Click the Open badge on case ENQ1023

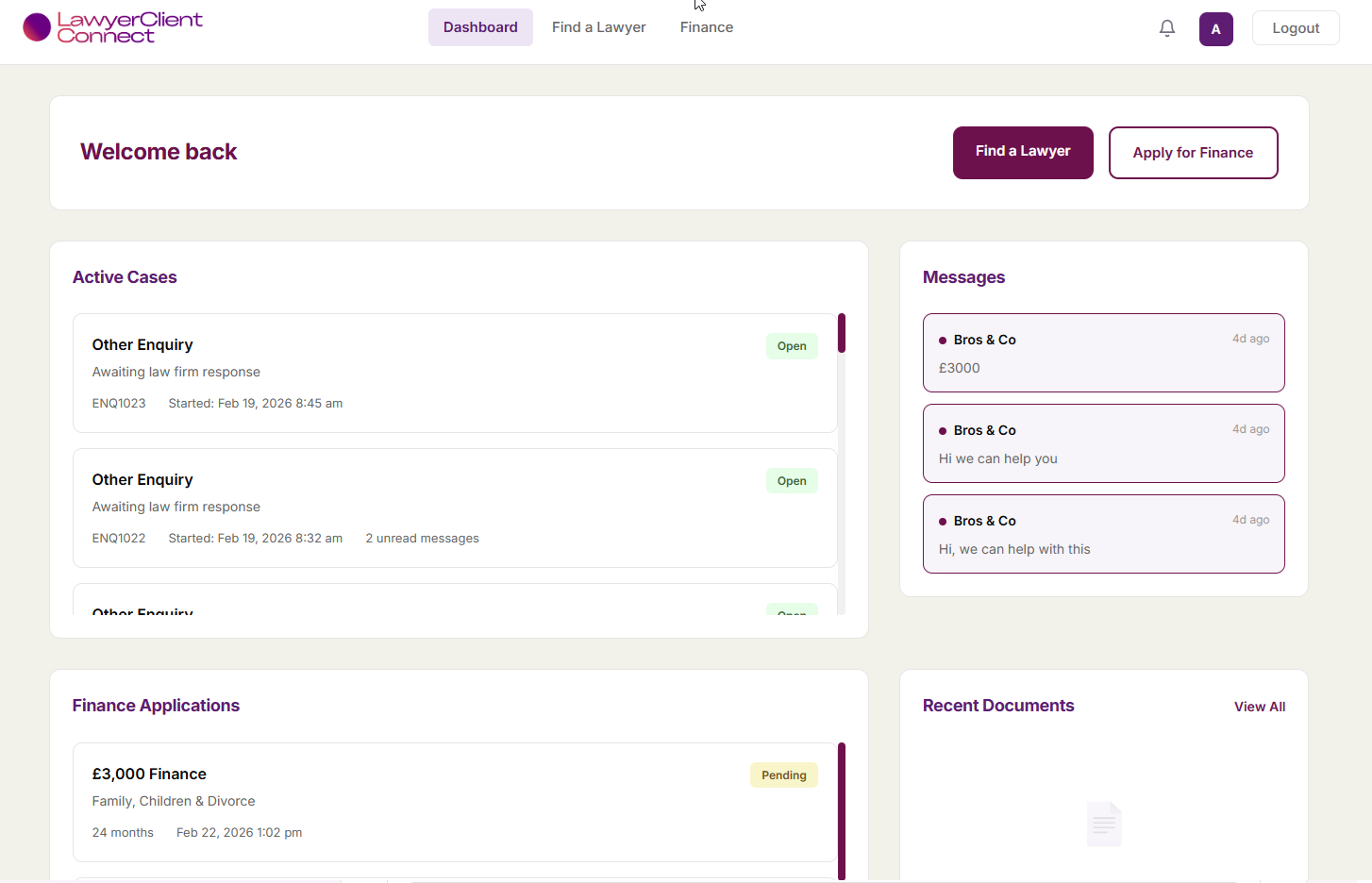tap(791, 345)
